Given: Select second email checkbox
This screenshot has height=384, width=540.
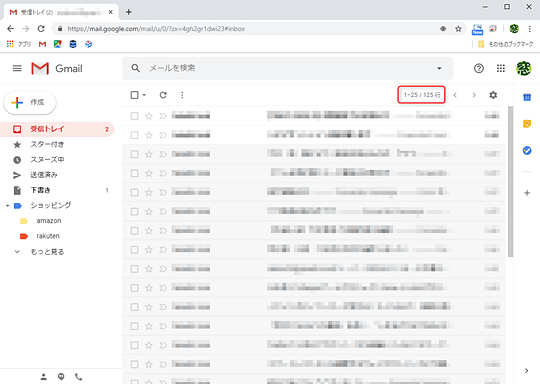Looking at the screenshot, I should click(x=134, y=135).
